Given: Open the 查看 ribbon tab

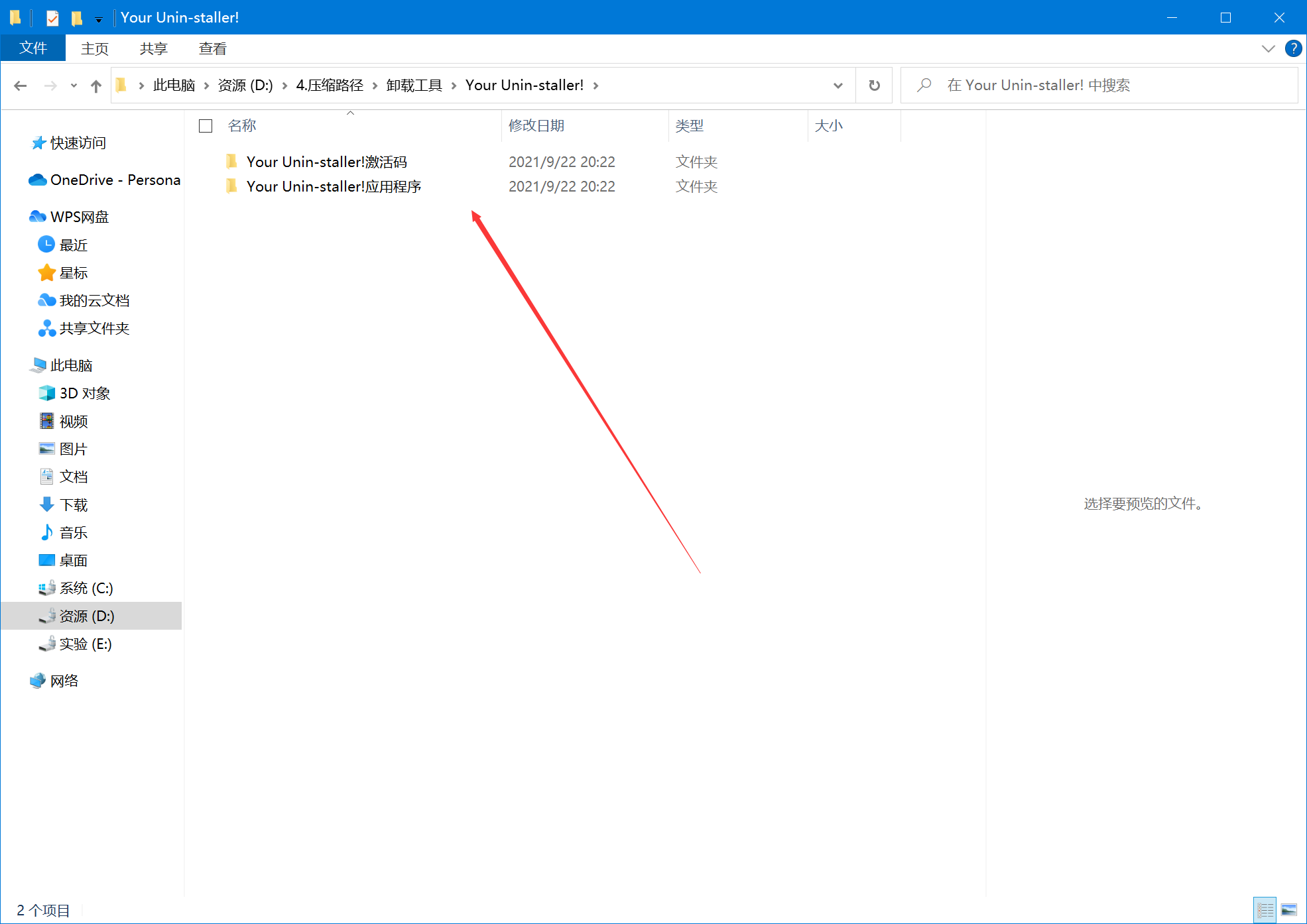Looking at the screenshot, I should point(212,48).
